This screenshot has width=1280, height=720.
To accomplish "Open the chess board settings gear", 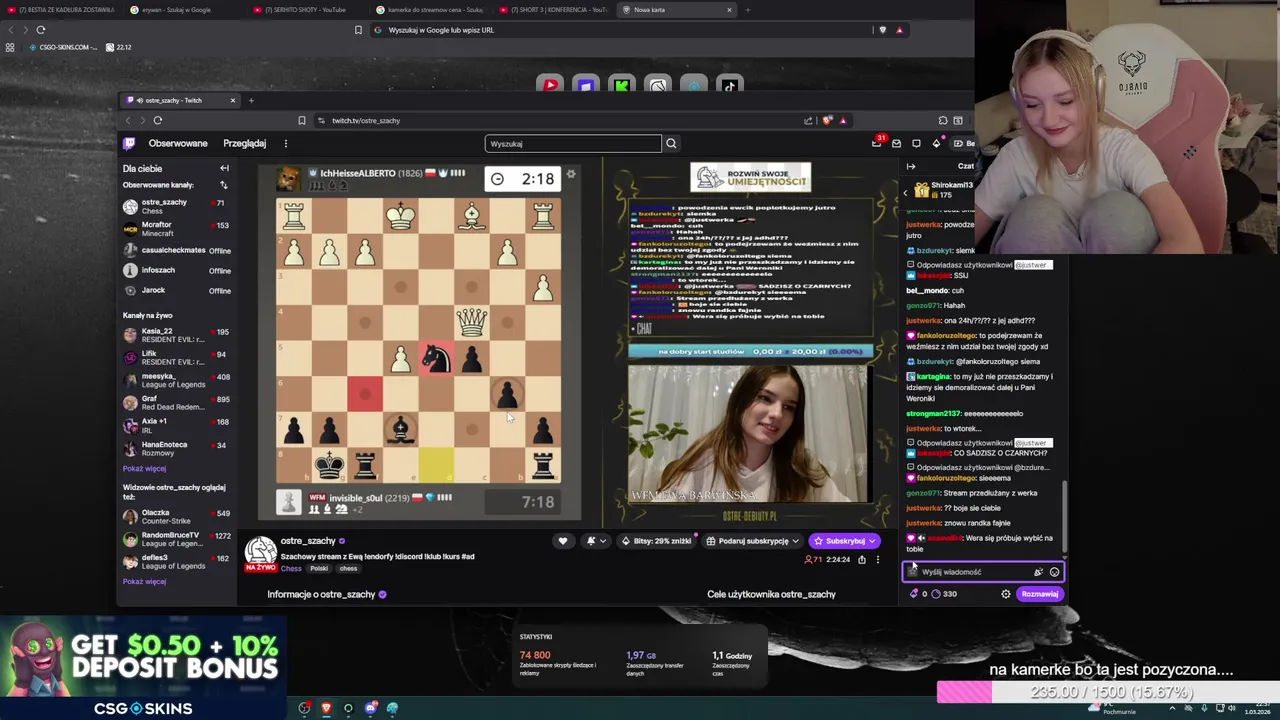I will tap(571, 174).
